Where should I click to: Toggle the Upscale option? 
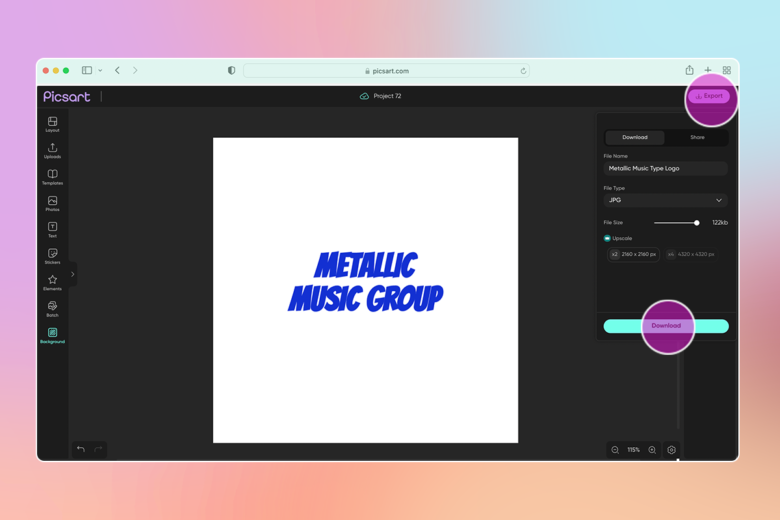[607, 238]
